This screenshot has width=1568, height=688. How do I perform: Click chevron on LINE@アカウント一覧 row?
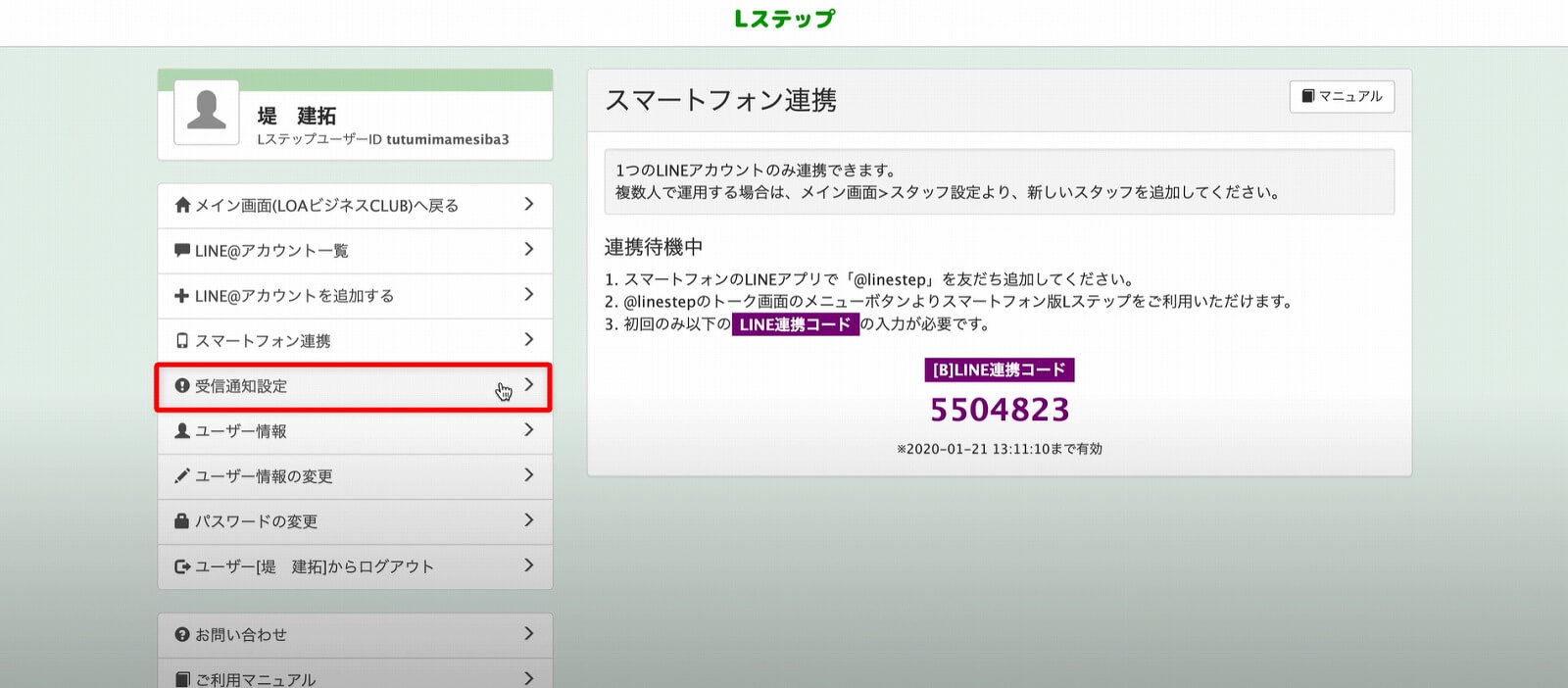(529, 249)
